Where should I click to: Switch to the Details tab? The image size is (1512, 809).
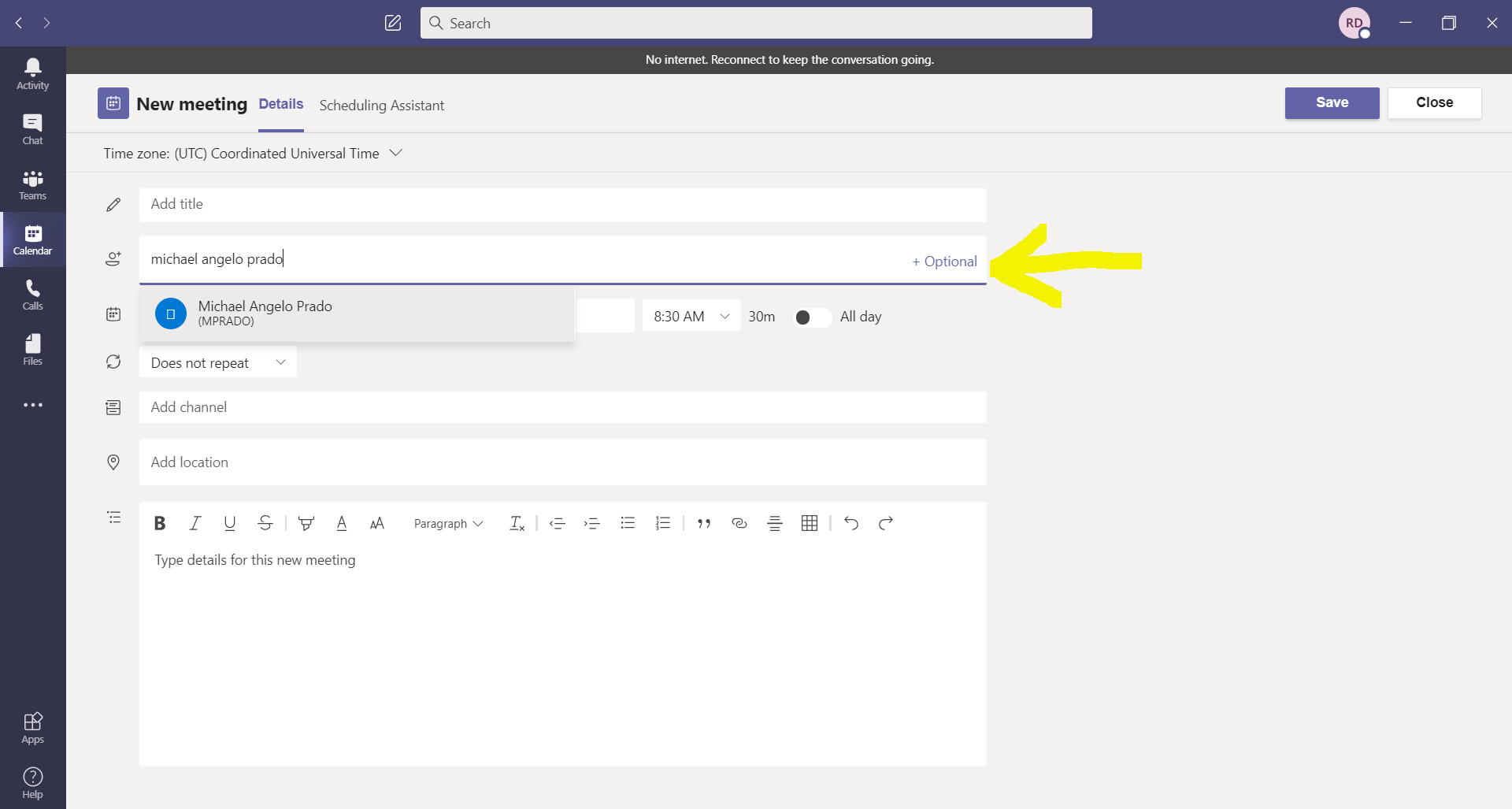pos(281,104)
